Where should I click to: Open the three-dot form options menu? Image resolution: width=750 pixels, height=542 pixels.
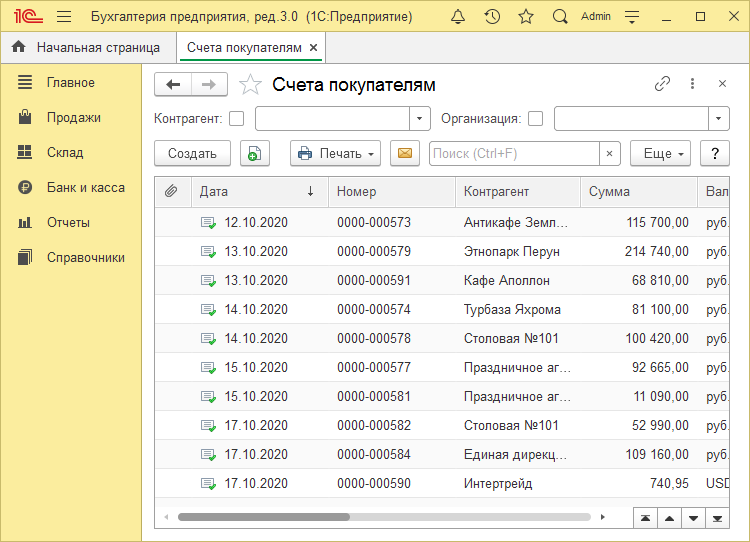pyautogui.click(x=692, y=84)
